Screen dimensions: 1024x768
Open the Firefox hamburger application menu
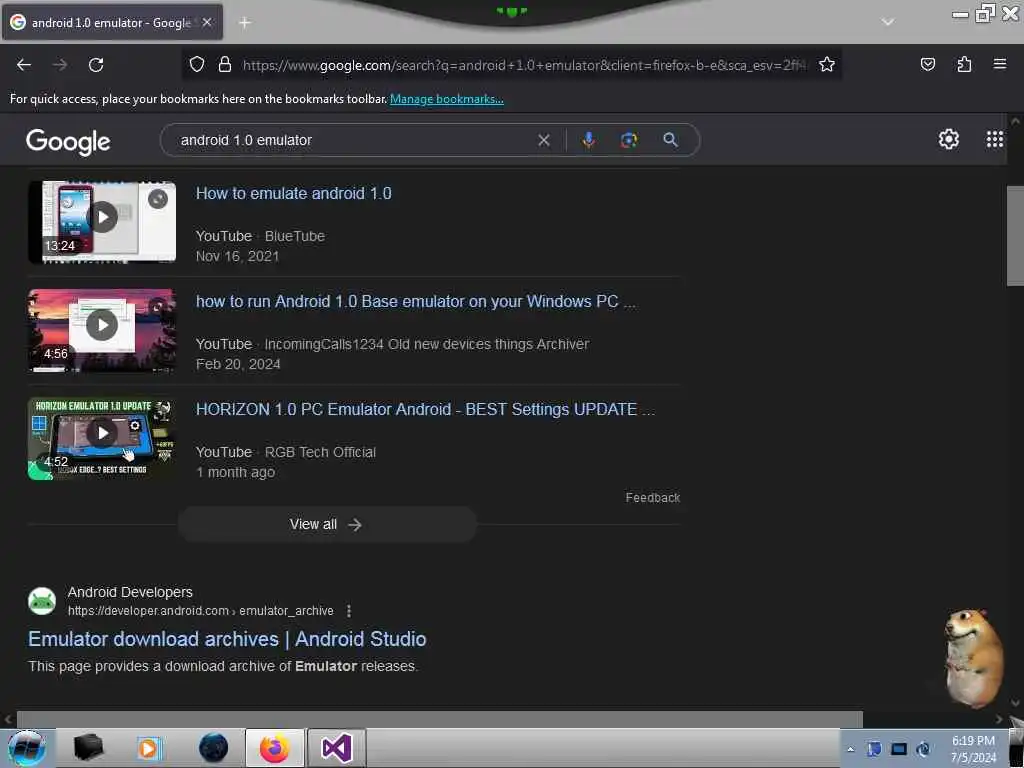point(1000,64)
